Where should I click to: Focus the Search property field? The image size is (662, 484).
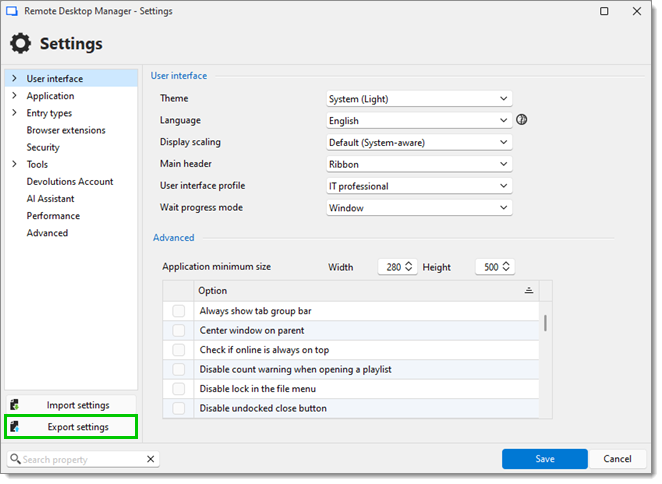coord(84,461)
